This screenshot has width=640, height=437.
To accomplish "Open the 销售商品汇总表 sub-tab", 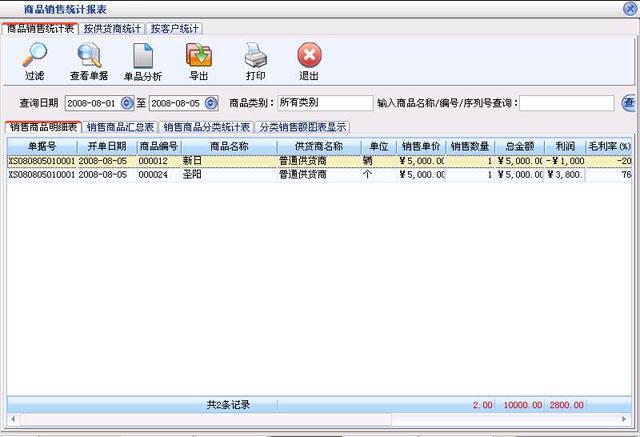I will tap(120, 127).
